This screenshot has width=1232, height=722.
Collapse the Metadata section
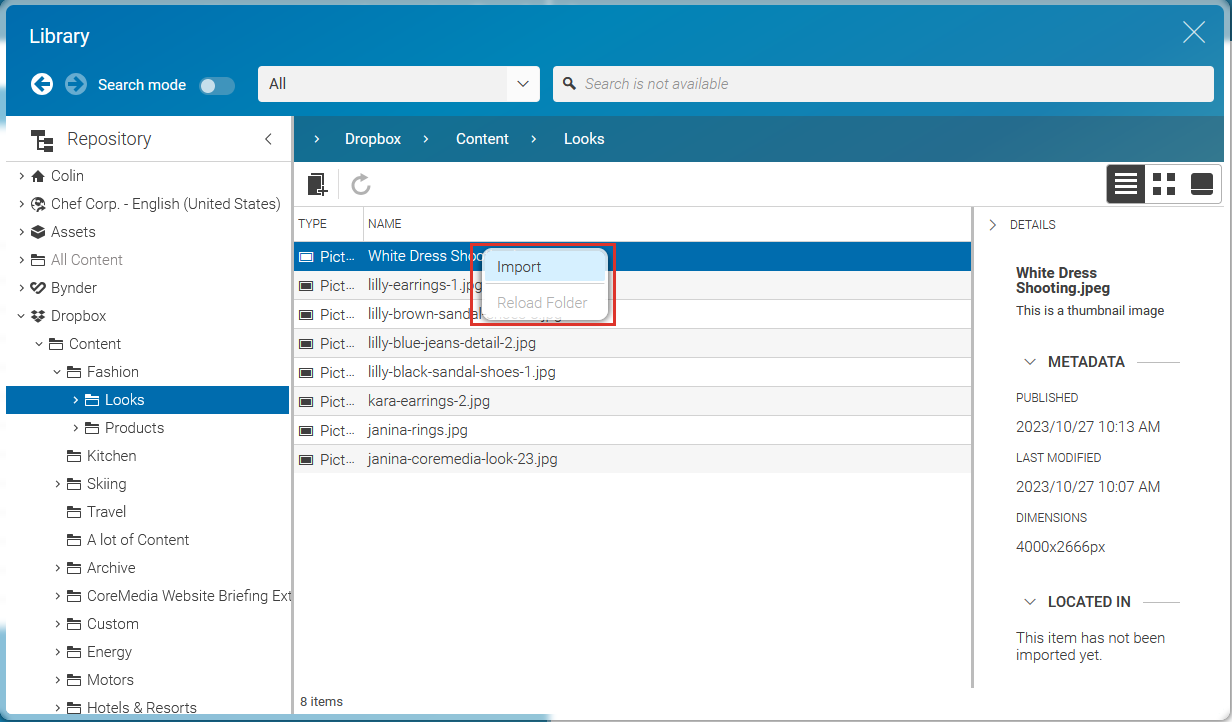click(1030, 361)
